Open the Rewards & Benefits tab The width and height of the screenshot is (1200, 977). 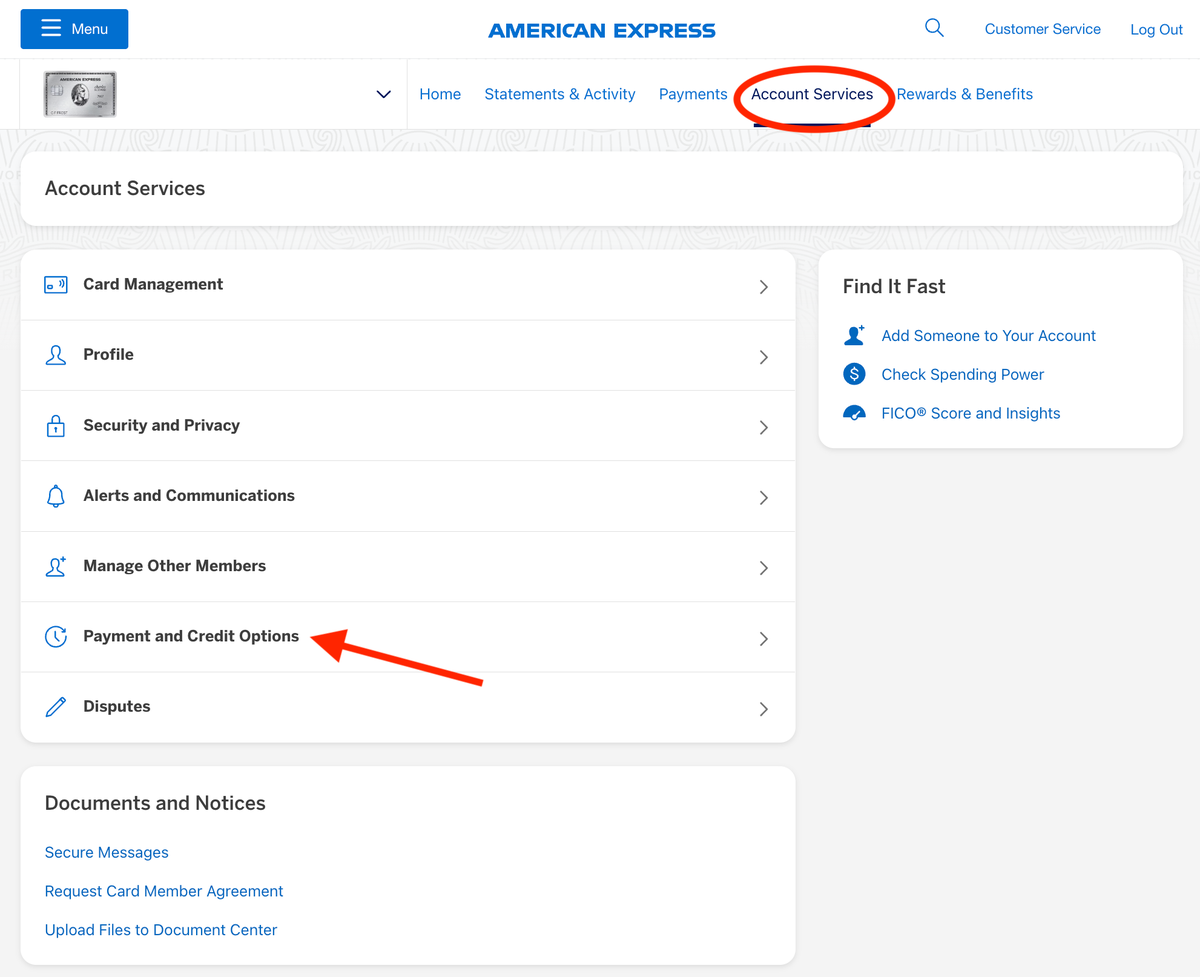click(964, 93)
